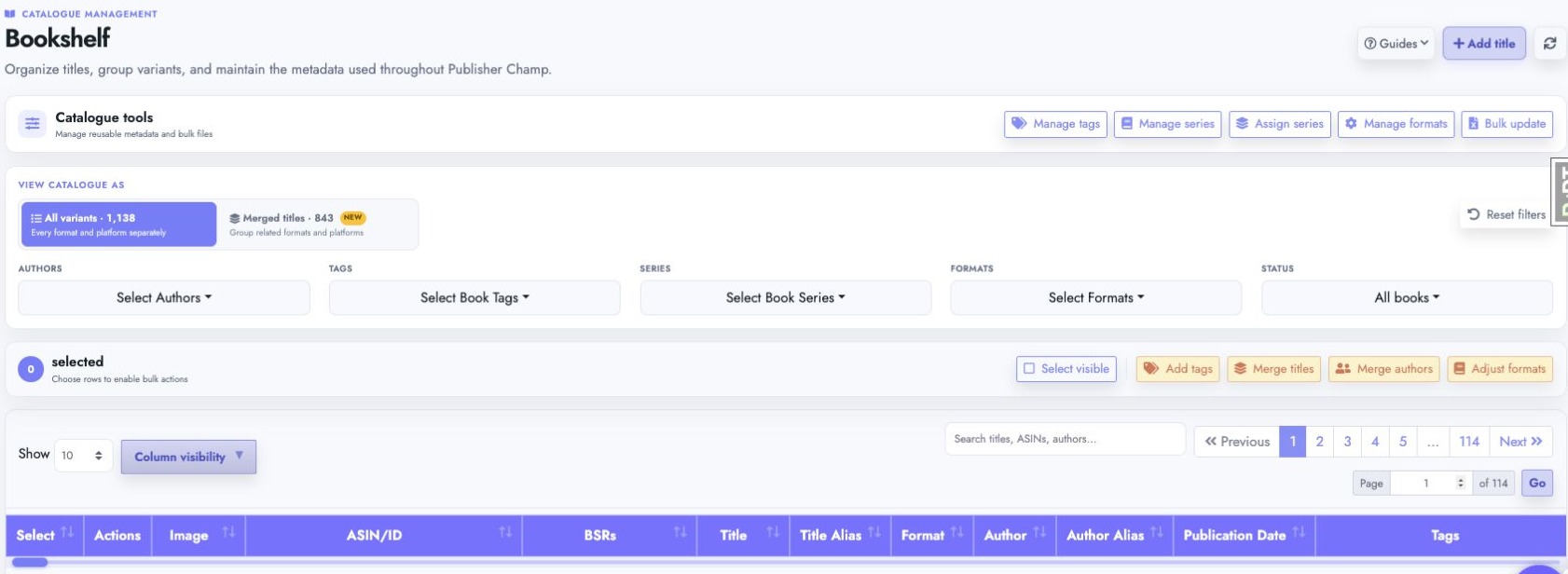Switch to All variants view
Image resolution: width=1568 pixels, height=574 pixels.
118,225
